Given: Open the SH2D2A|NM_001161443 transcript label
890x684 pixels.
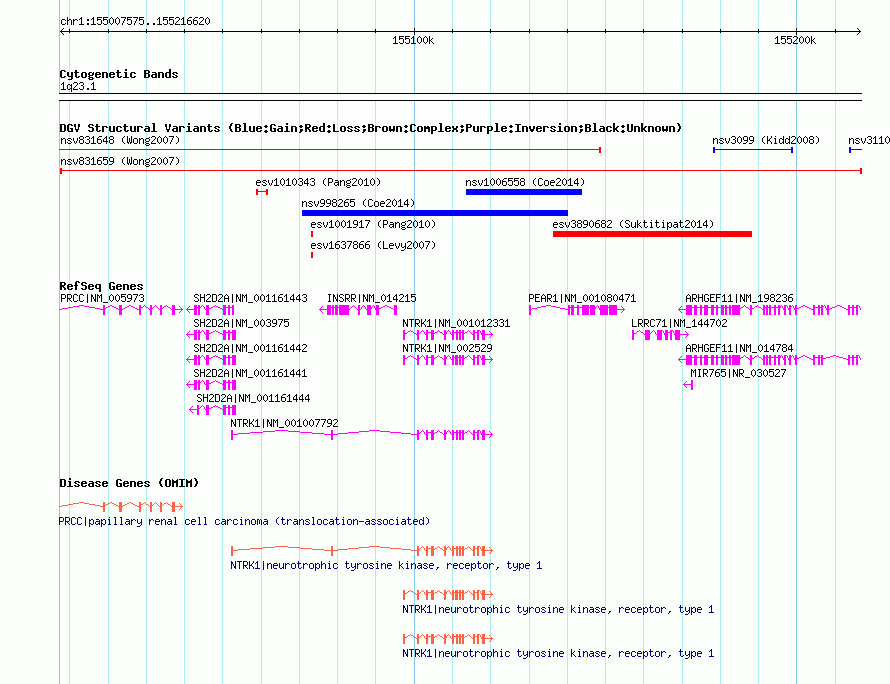Looking at the screenshot, I should (x=250, y=298).
